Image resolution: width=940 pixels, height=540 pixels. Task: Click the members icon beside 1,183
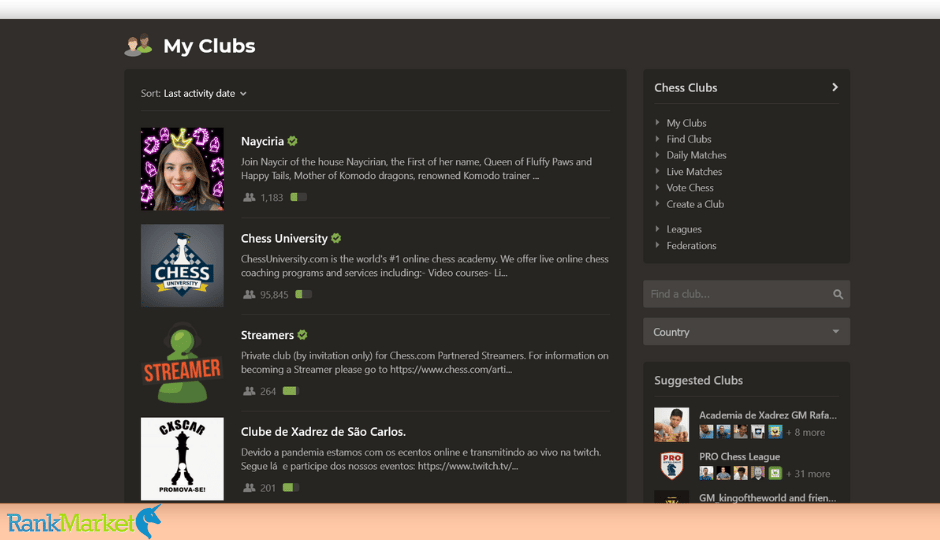tap(249, 197)
